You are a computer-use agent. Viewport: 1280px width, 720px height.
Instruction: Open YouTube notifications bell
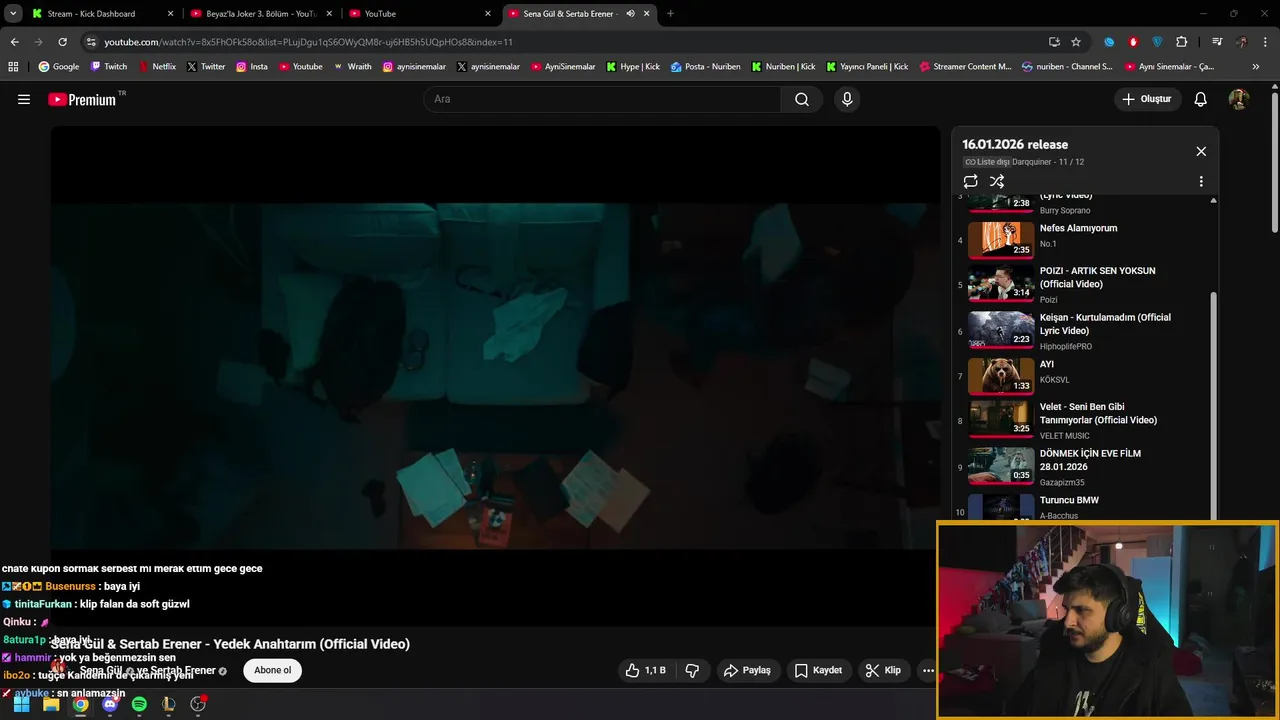[x=1201, y=99]
